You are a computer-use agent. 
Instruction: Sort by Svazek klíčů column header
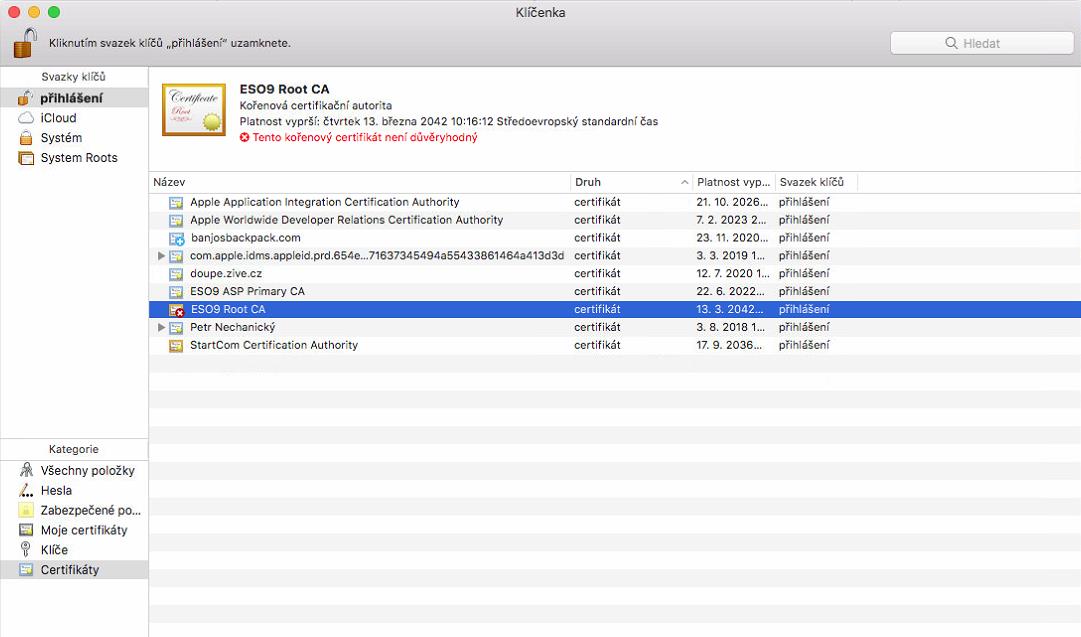(x=816, y=182)
